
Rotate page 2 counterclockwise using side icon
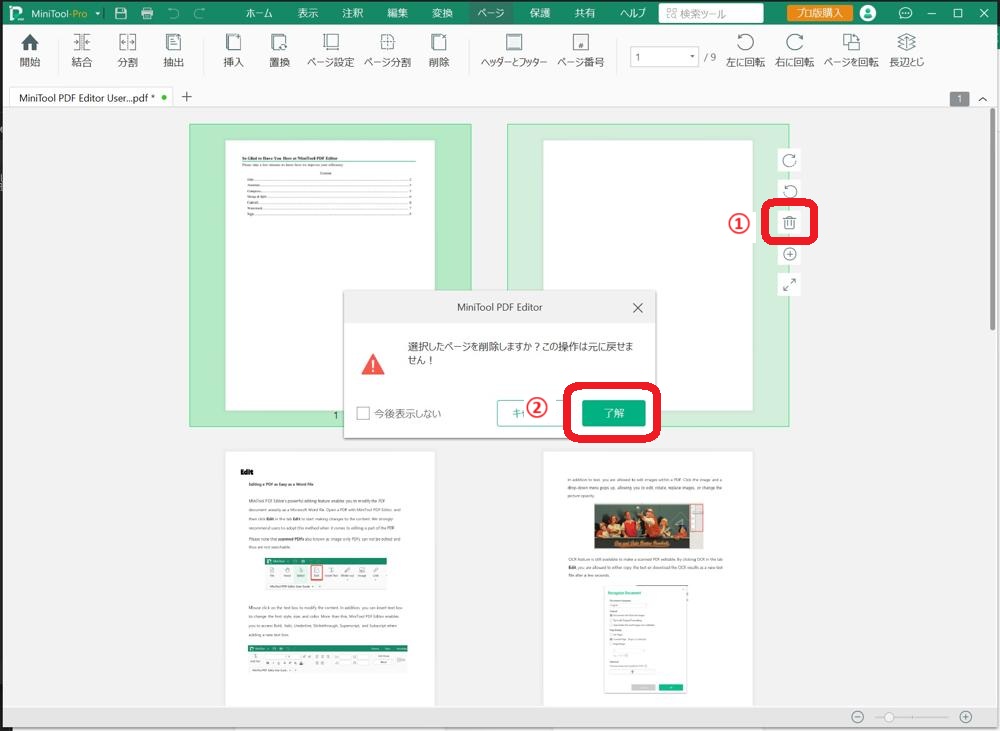(790, 191)
